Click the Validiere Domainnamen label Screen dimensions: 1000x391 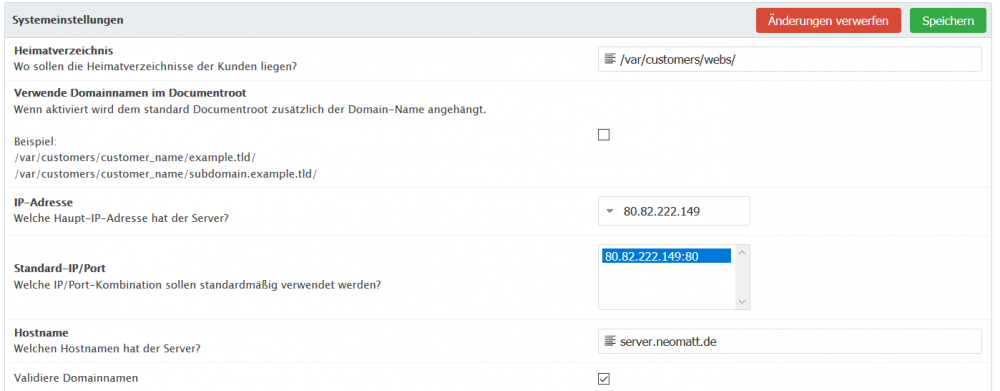(x=75, y=378)
